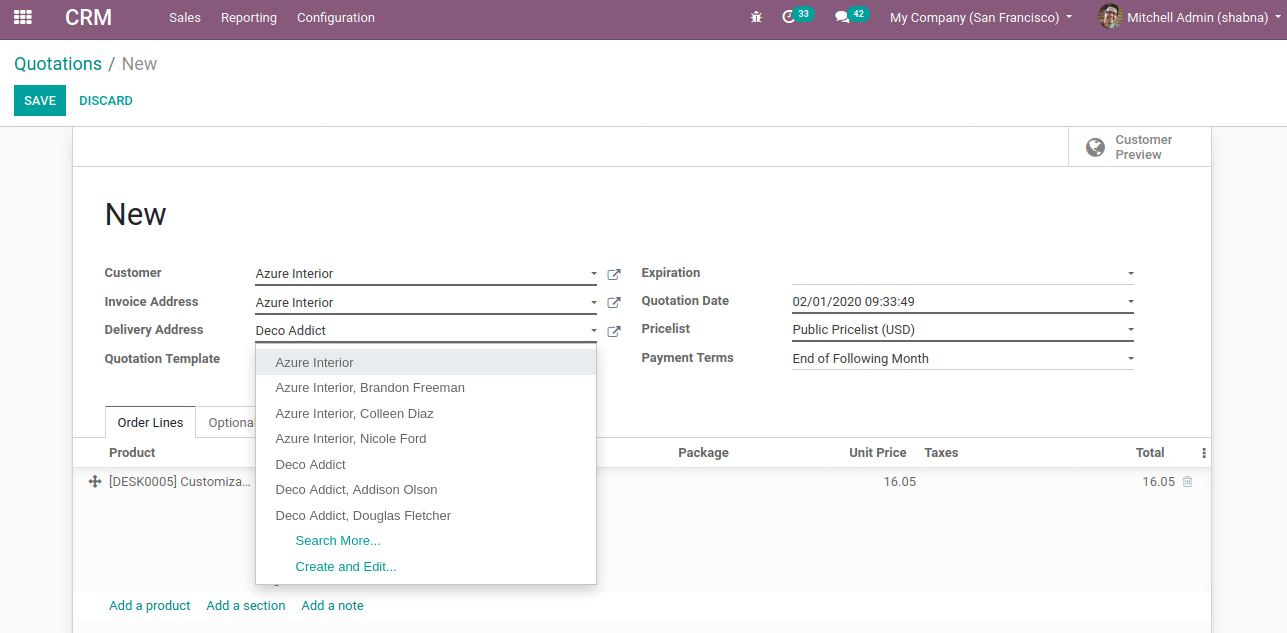Click the debug bug icon
The width and height of the screenshot is (1287, 633).
point(756,17)
